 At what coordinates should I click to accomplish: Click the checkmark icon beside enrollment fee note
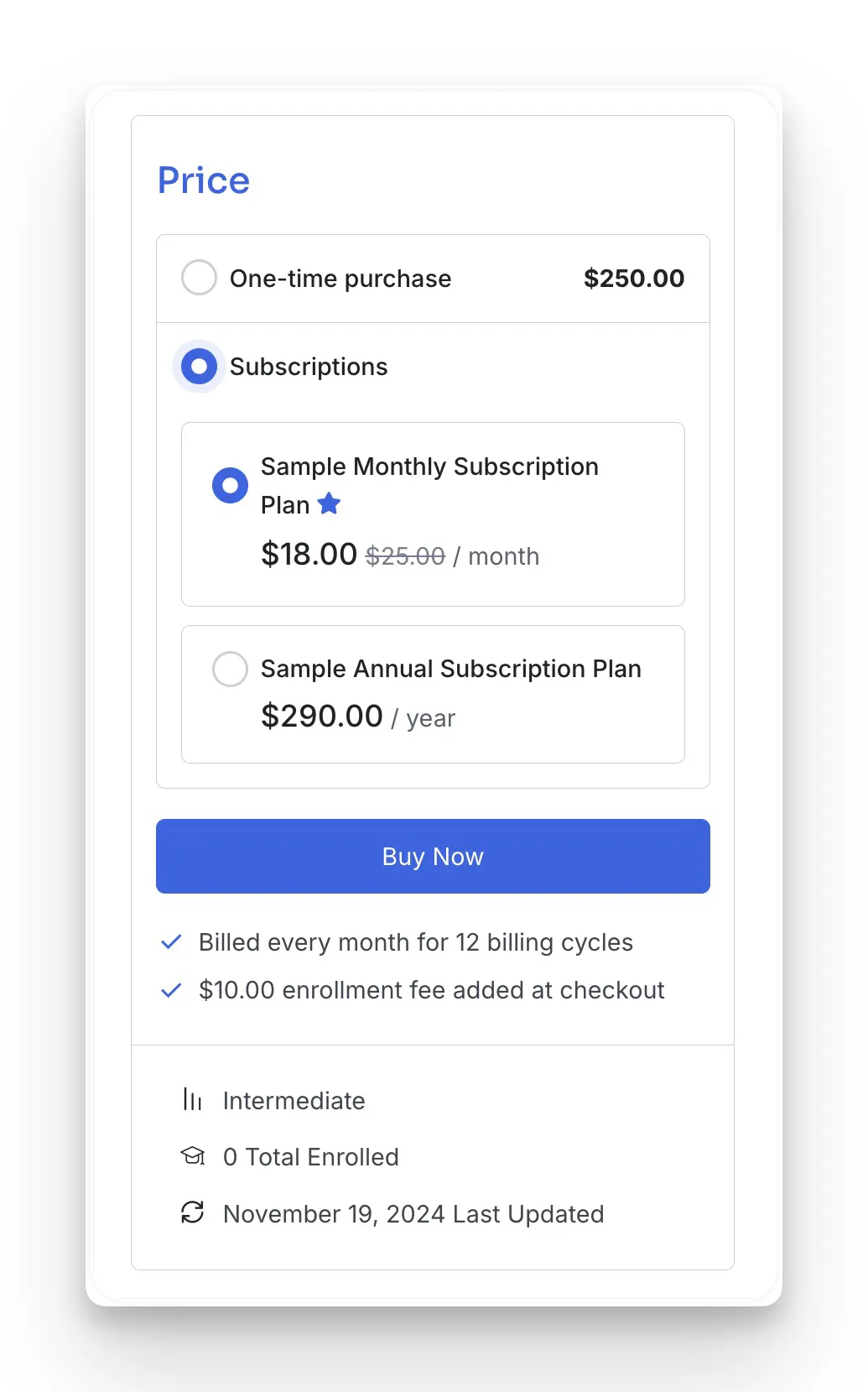tap(171, 990)
